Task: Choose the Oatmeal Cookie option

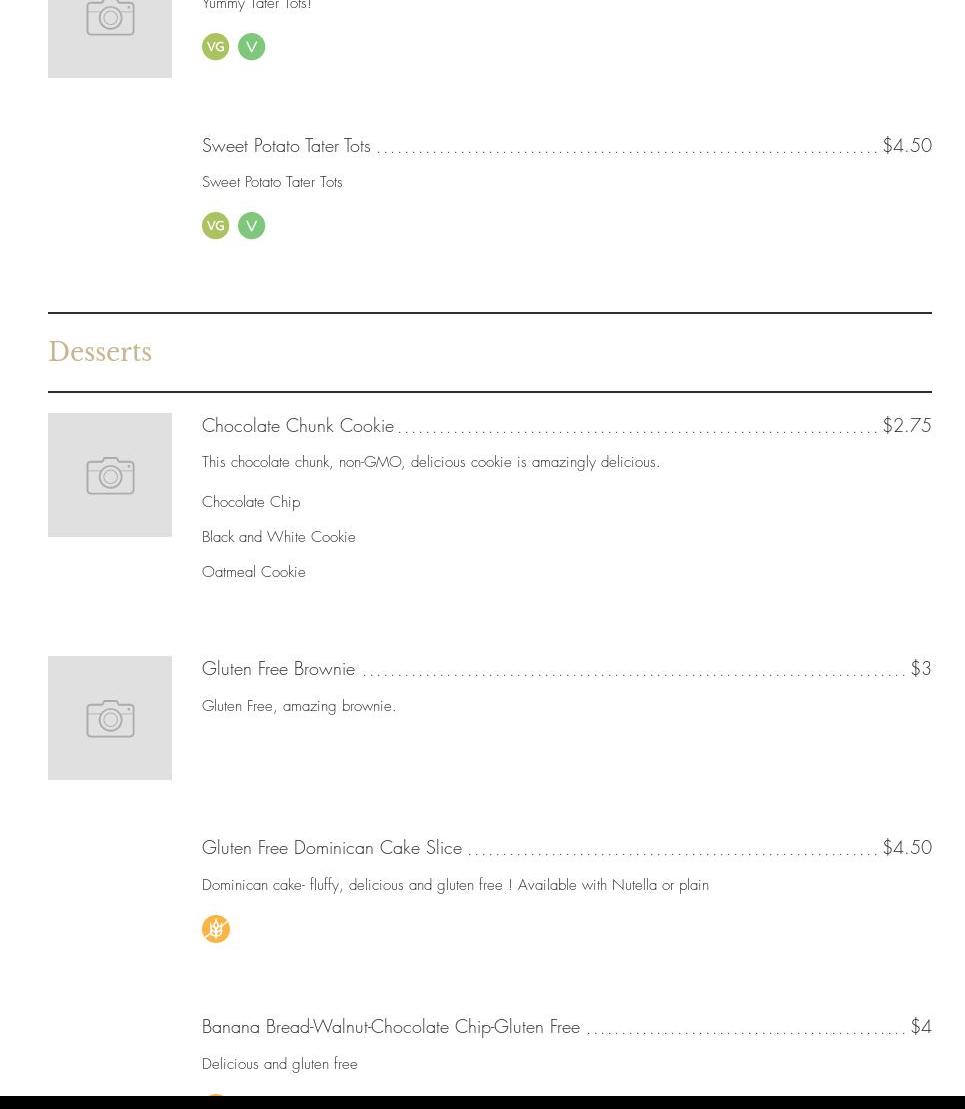Action: pos(254,572)
